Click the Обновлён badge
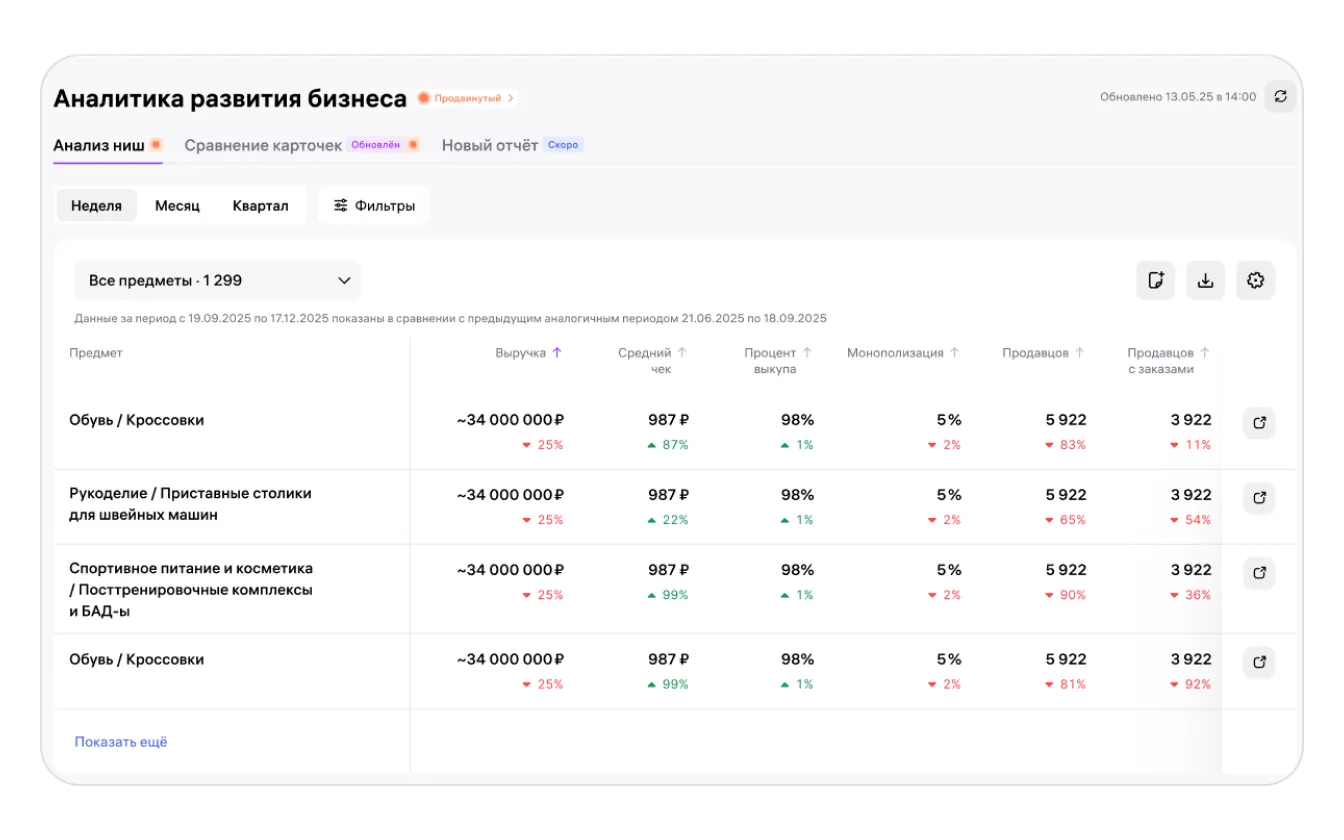The image size is (1344, 840). pyautogui.click(x=375, y=145)
